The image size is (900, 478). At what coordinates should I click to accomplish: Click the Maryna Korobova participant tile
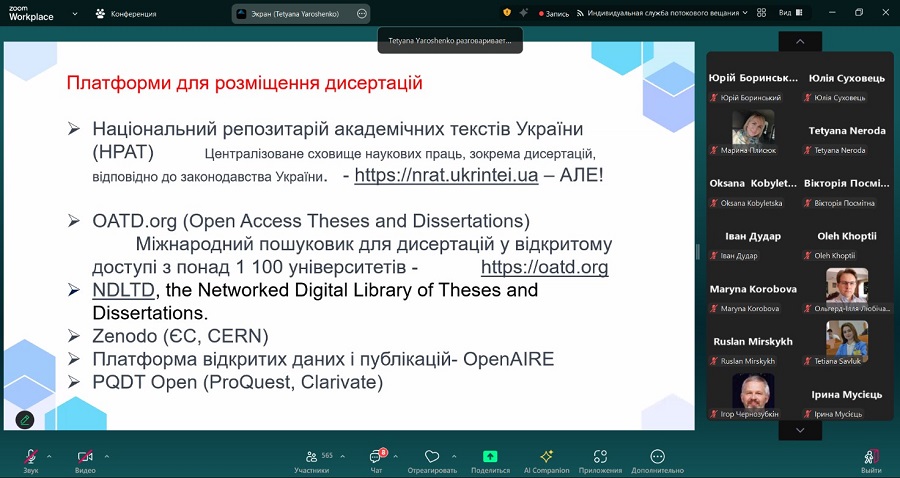tap(752, 289)
